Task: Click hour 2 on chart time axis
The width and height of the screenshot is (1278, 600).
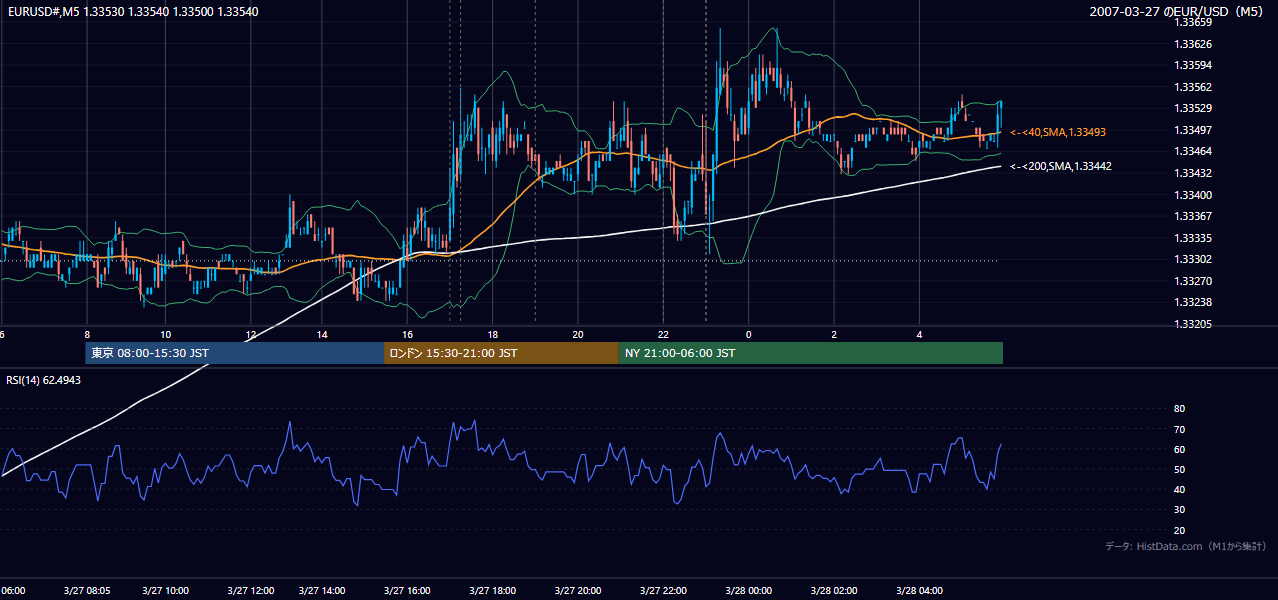Action: pos(833,334)
